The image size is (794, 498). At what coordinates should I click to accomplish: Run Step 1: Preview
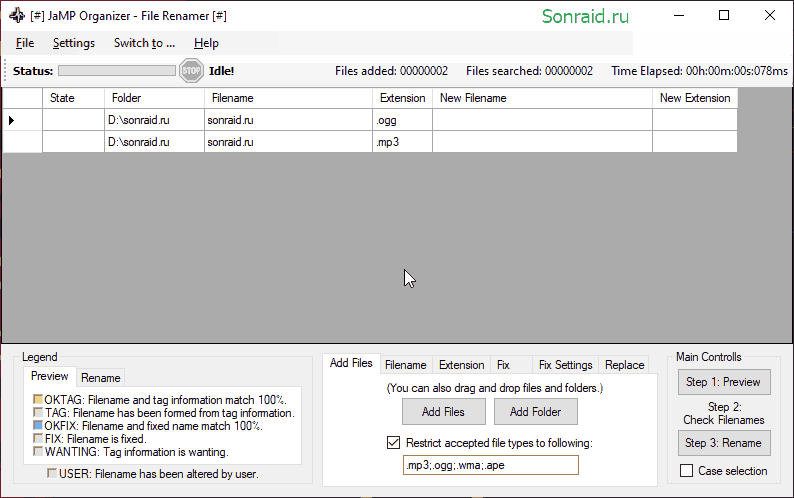pos(724,382)
